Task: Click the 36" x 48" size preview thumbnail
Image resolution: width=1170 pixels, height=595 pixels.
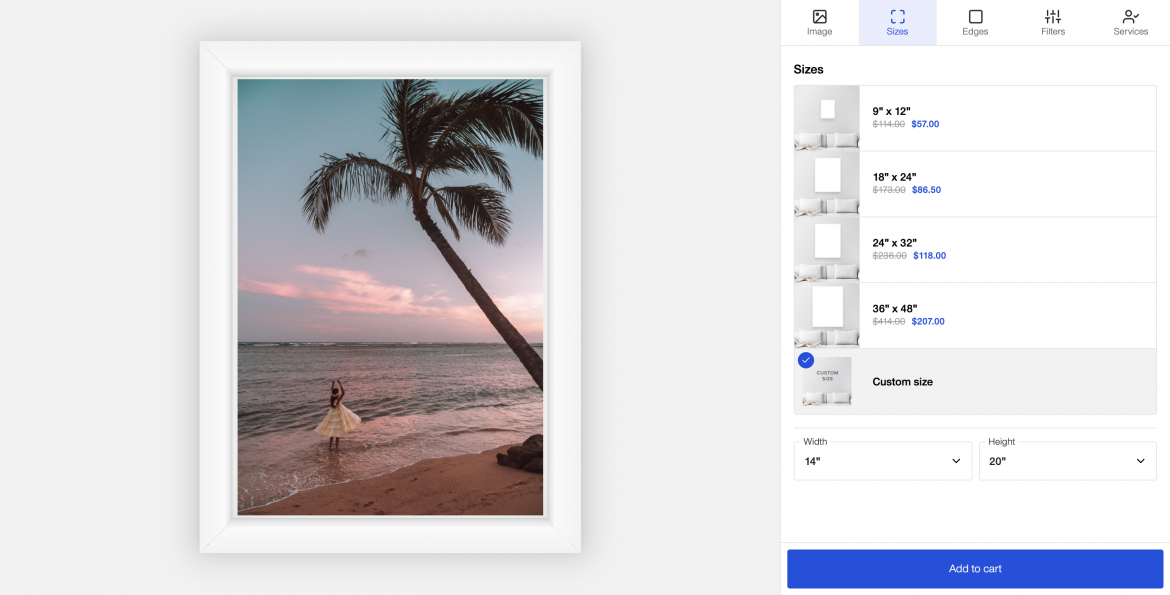Action: [827, 316]
